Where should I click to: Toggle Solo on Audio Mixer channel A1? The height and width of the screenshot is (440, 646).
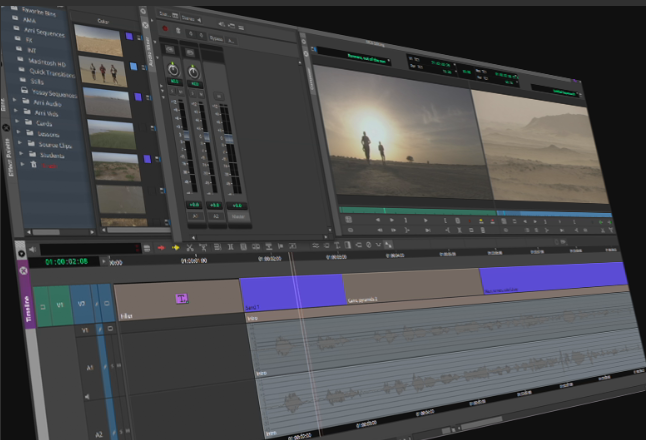(x=173, y=91)
